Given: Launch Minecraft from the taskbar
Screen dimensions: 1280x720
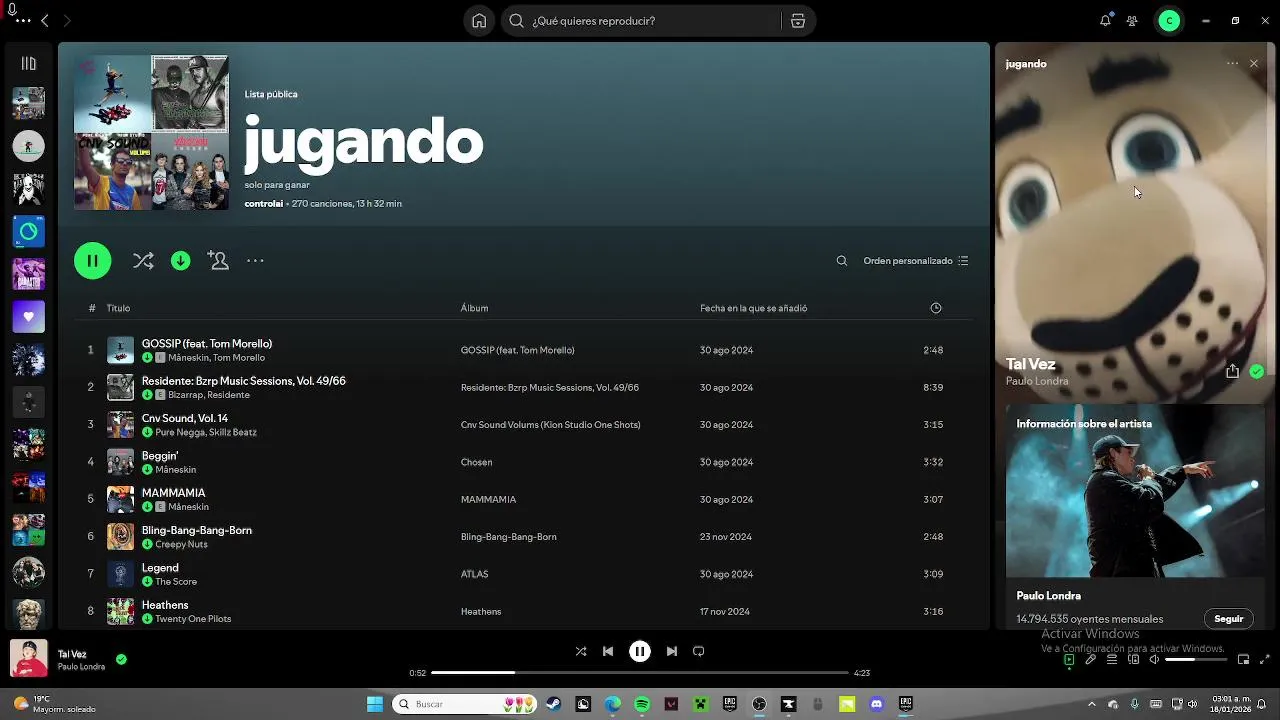Looking at the screenshot, I should click(x=701, y=704).
